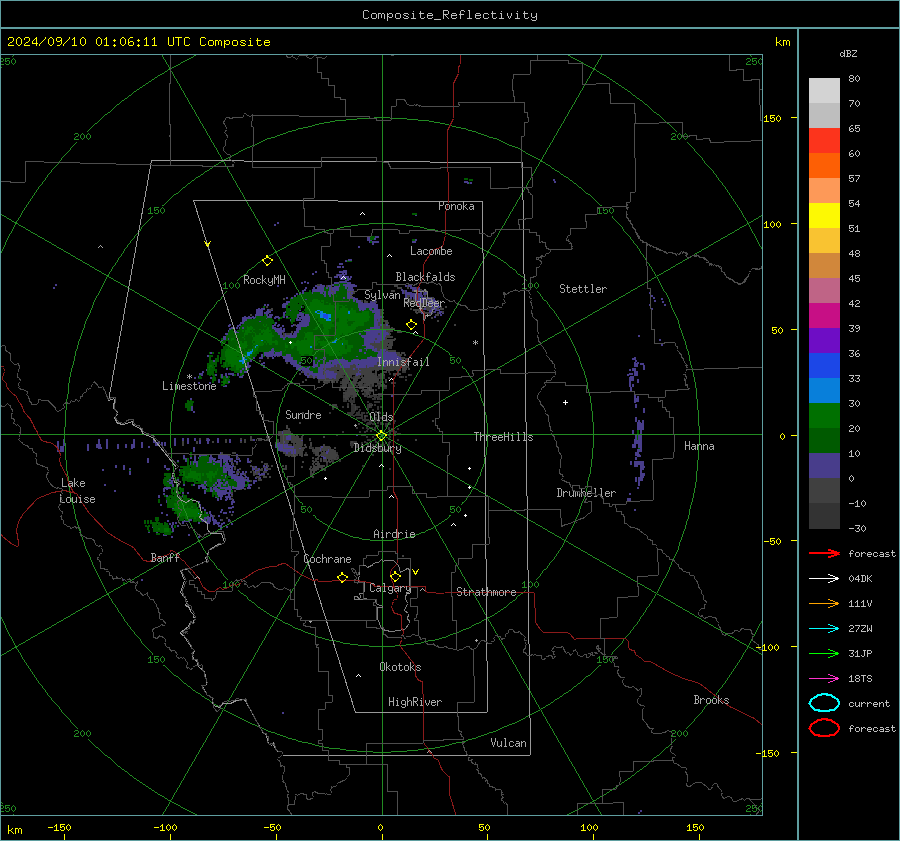Image resolution: width=900 pixels, height=841 pixels.
Task: Click the Composite_Reflectivity title
Action: point(450,15)
